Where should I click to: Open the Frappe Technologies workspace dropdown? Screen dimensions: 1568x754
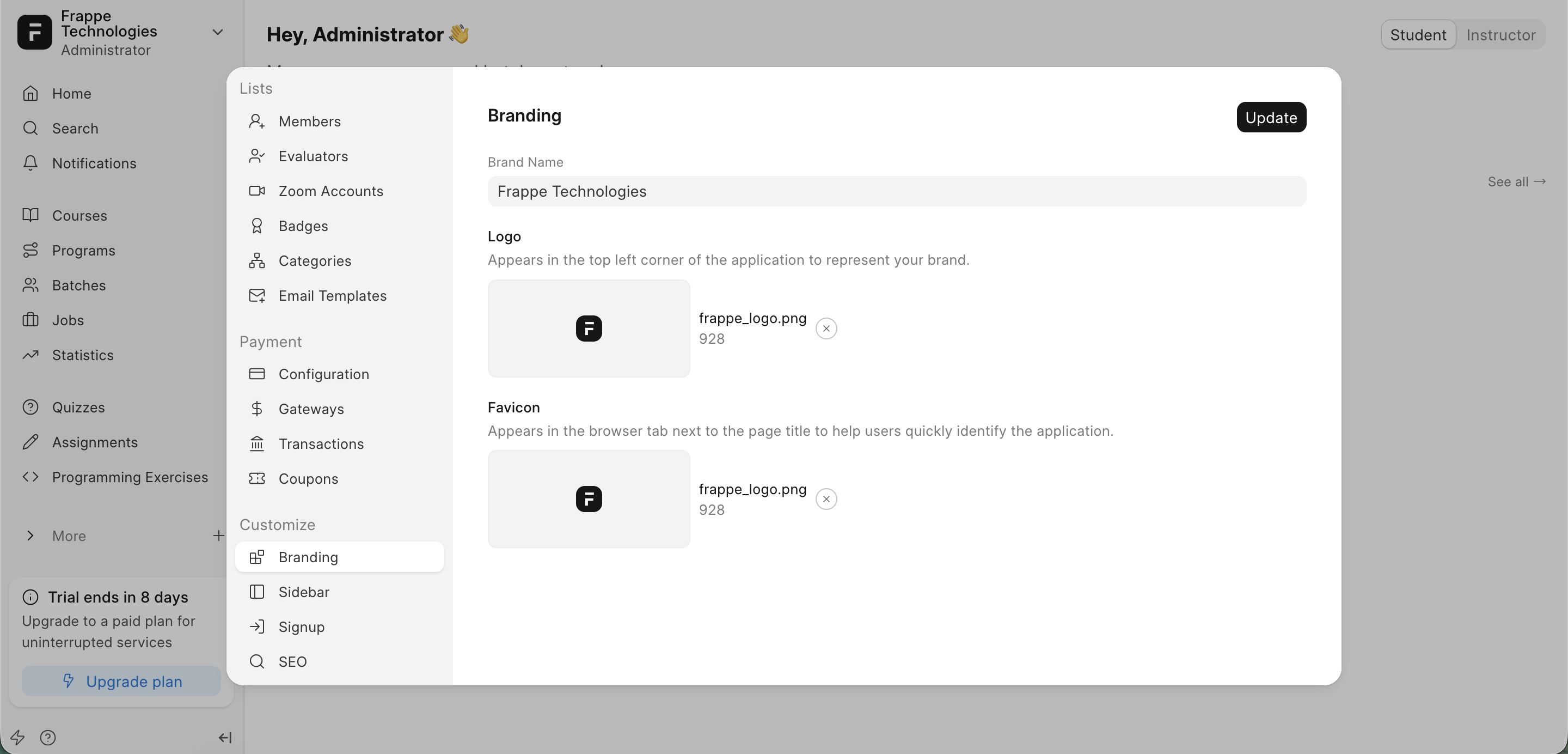click(x=217, y=32)
